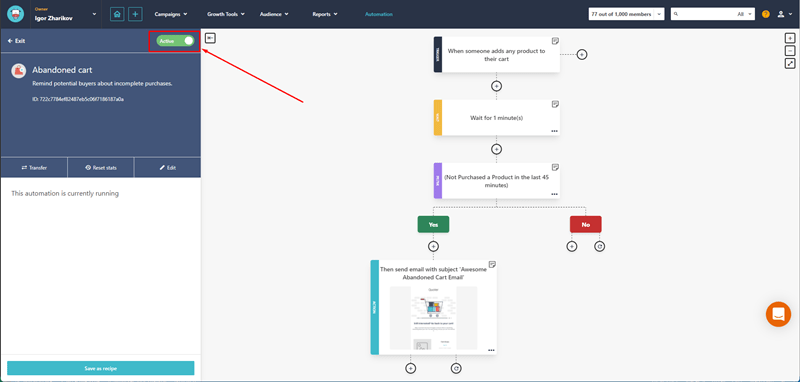The image size is (800, 382).
Task: Open note icon on send email step
Action: pos(492,264)
